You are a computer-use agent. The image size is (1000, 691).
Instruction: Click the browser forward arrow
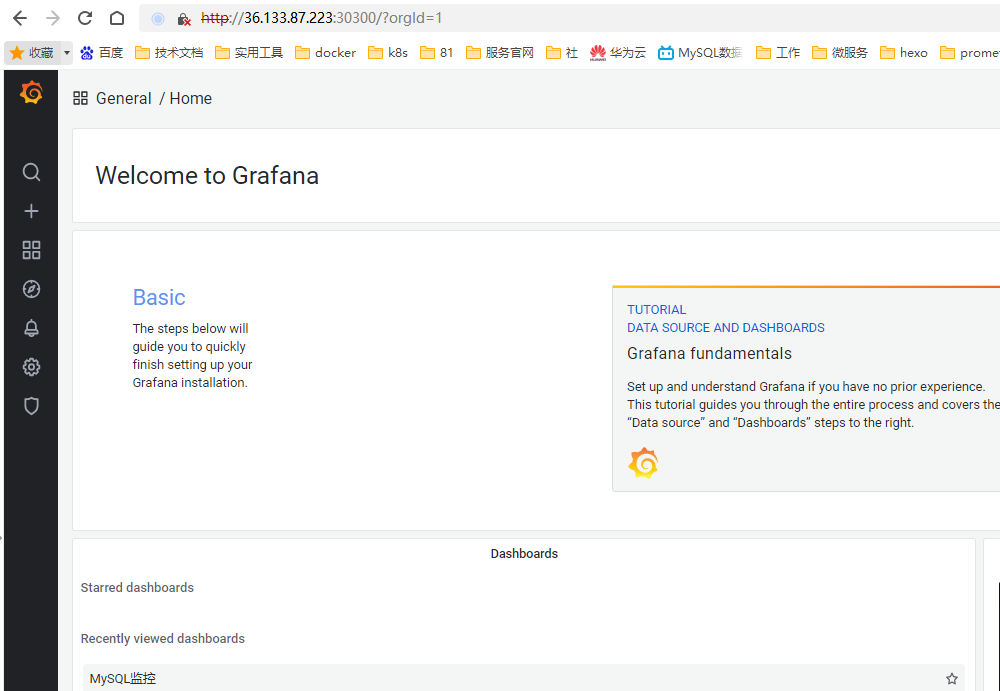coord(53,19)
